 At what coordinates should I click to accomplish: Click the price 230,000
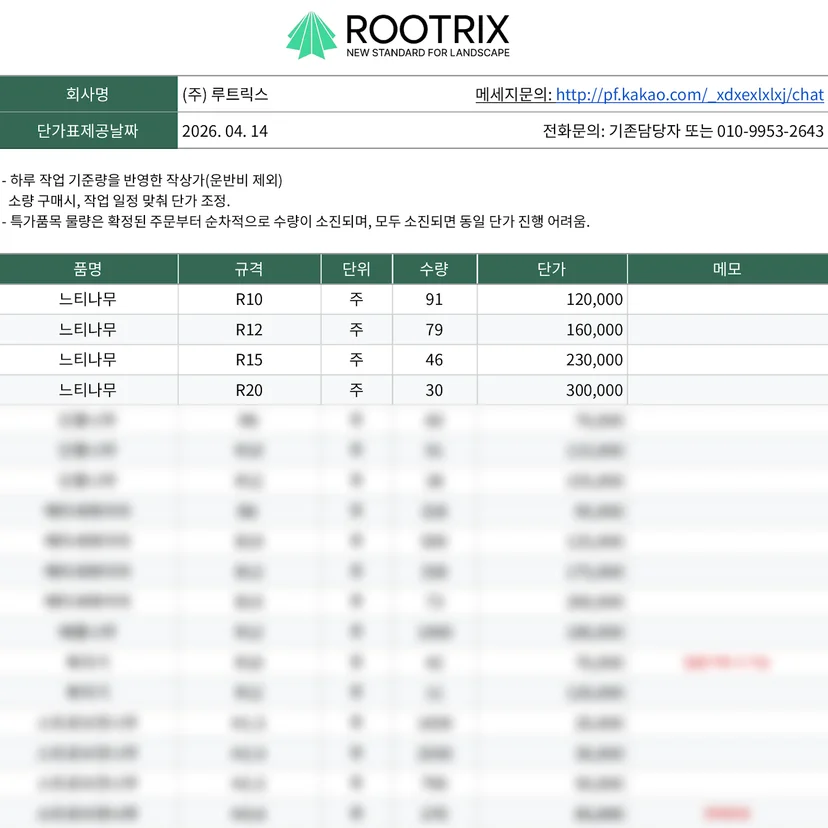tap(595, 360)
